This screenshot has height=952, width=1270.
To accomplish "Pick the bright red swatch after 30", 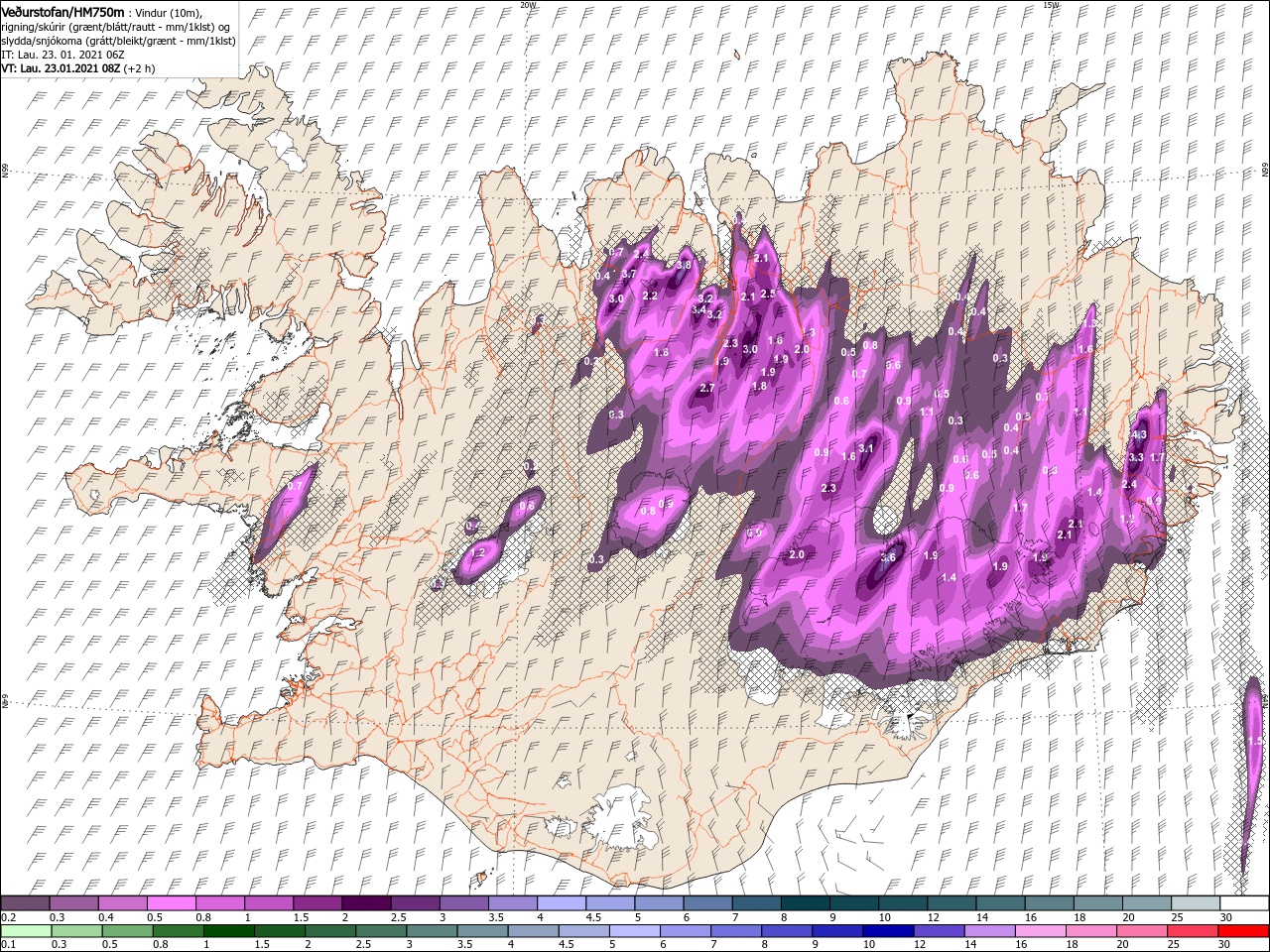I will (1242, 930).
